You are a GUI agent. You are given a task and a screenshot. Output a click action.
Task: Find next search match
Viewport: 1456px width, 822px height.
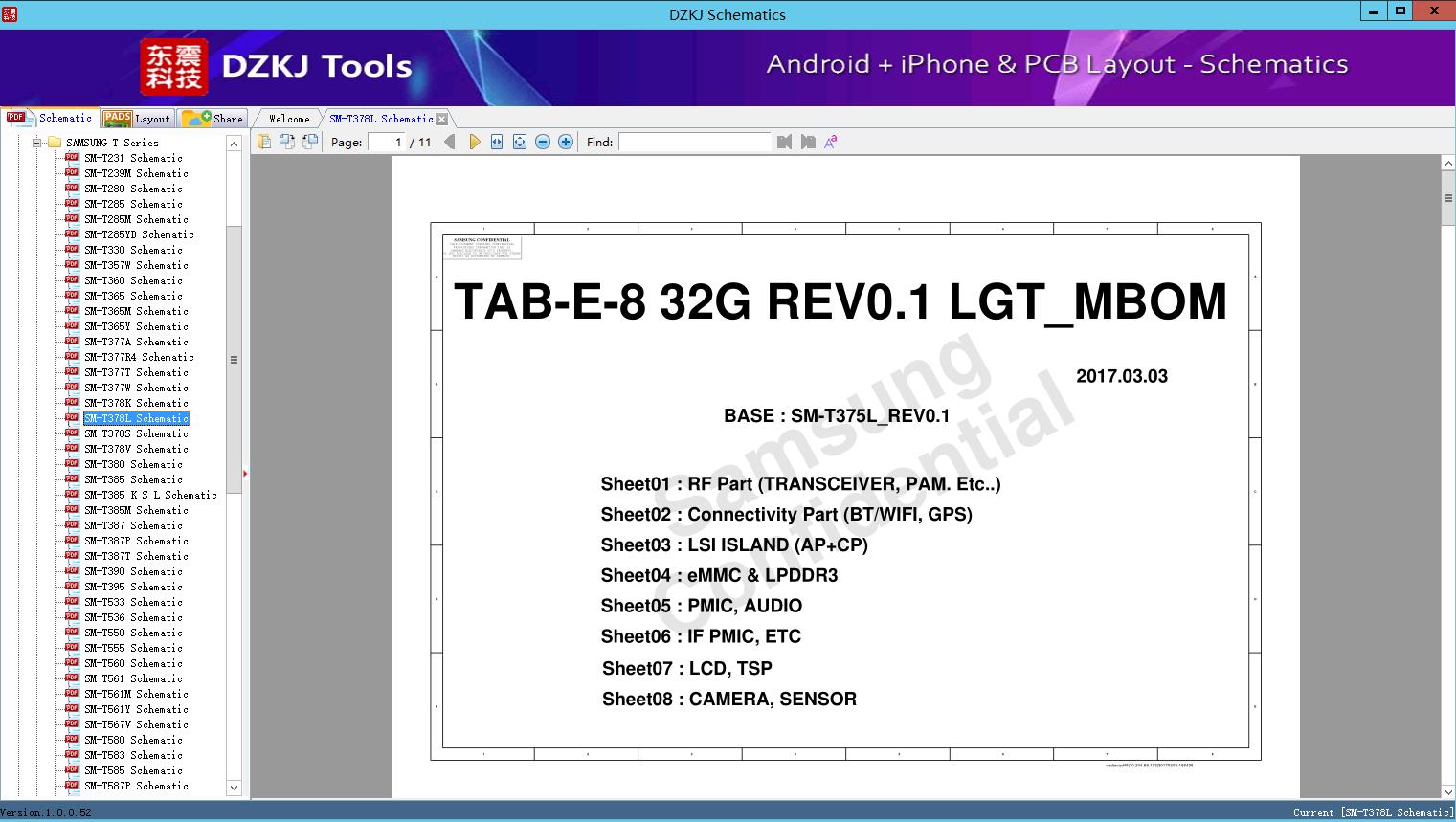808,142
